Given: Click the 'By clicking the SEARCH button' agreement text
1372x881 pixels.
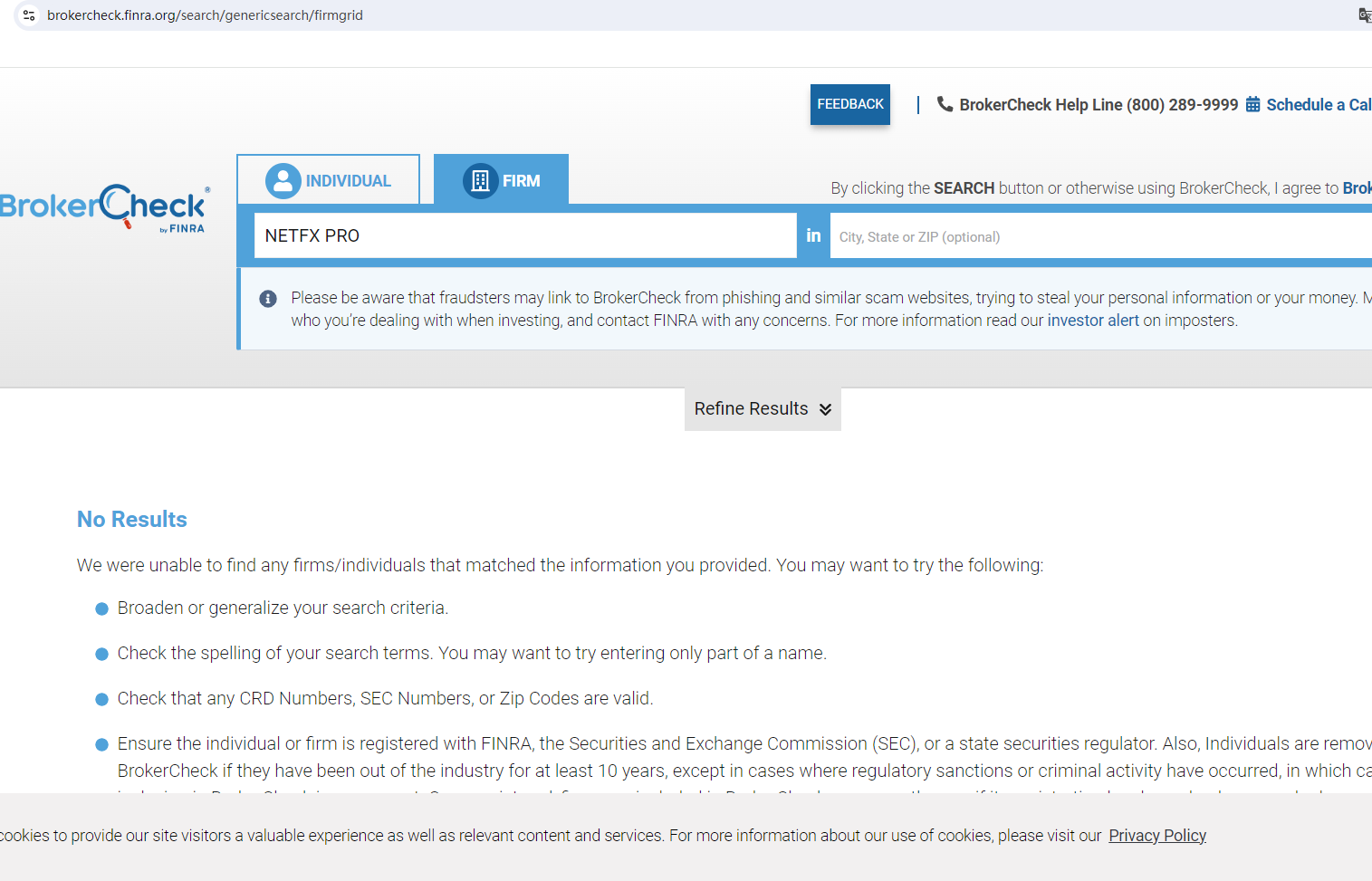Looking at the screenshot, I should click(1101, 188).
